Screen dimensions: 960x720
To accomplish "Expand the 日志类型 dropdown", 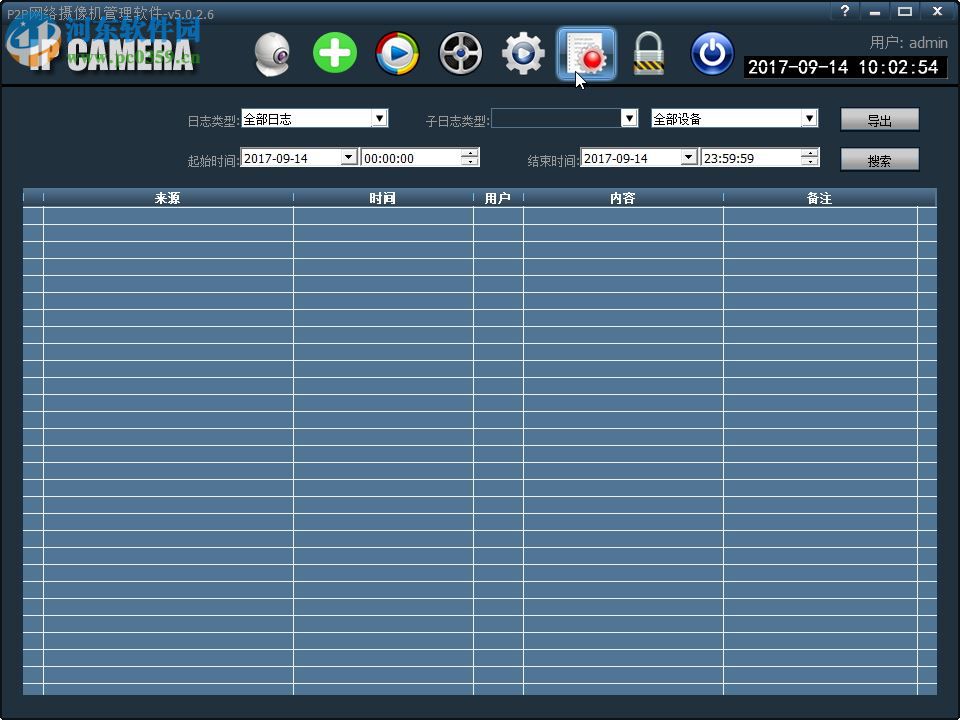I will [x=380, y=118].
